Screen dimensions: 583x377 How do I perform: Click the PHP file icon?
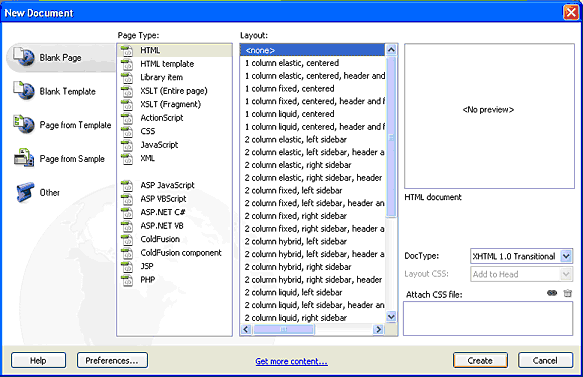coord(127,280)
